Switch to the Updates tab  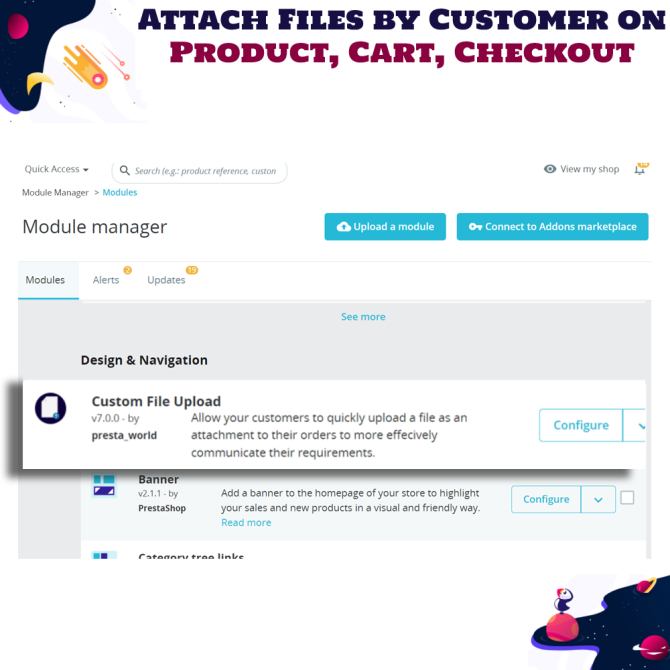(166, 280)
